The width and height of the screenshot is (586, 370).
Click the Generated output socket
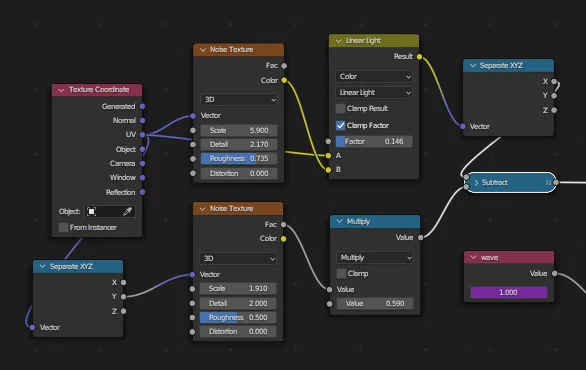click(x=142, y=107)
